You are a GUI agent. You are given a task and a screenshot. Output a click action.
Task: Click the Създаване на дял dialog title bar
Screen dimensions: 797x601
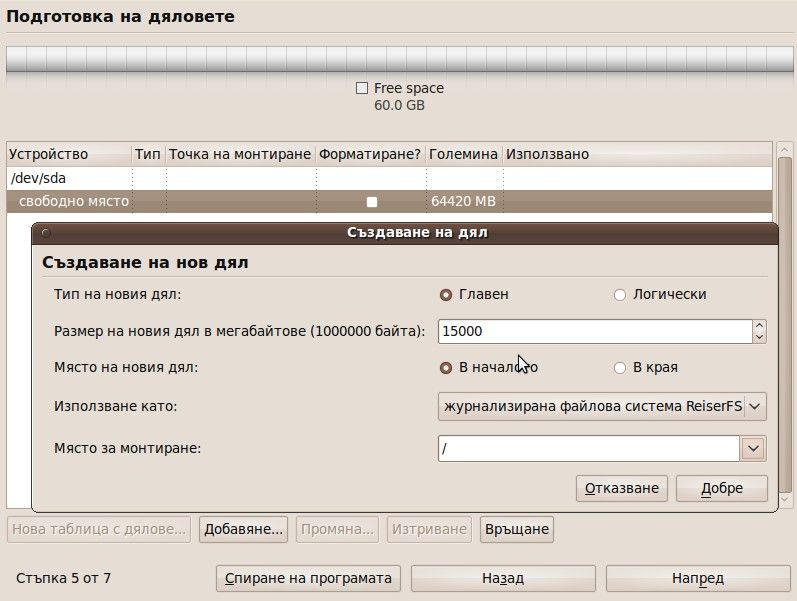(x=405, y=233)
